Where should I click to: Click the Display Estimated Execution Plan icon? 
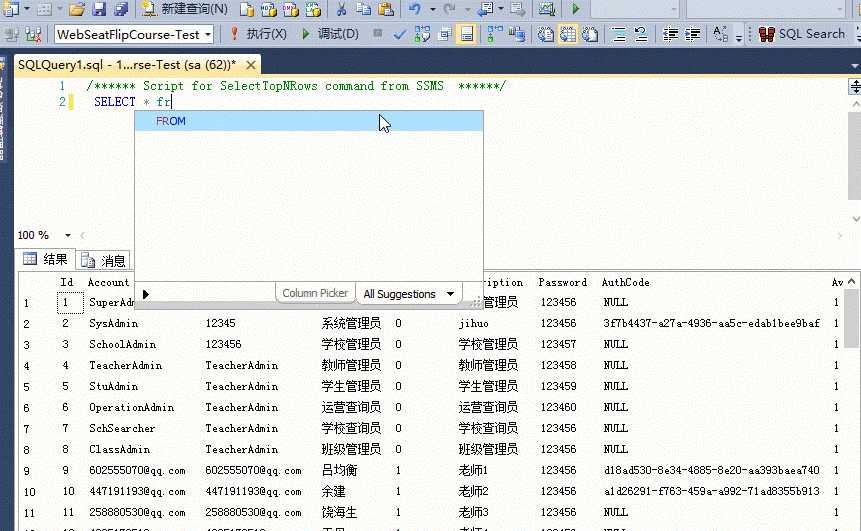pos(422,35)
